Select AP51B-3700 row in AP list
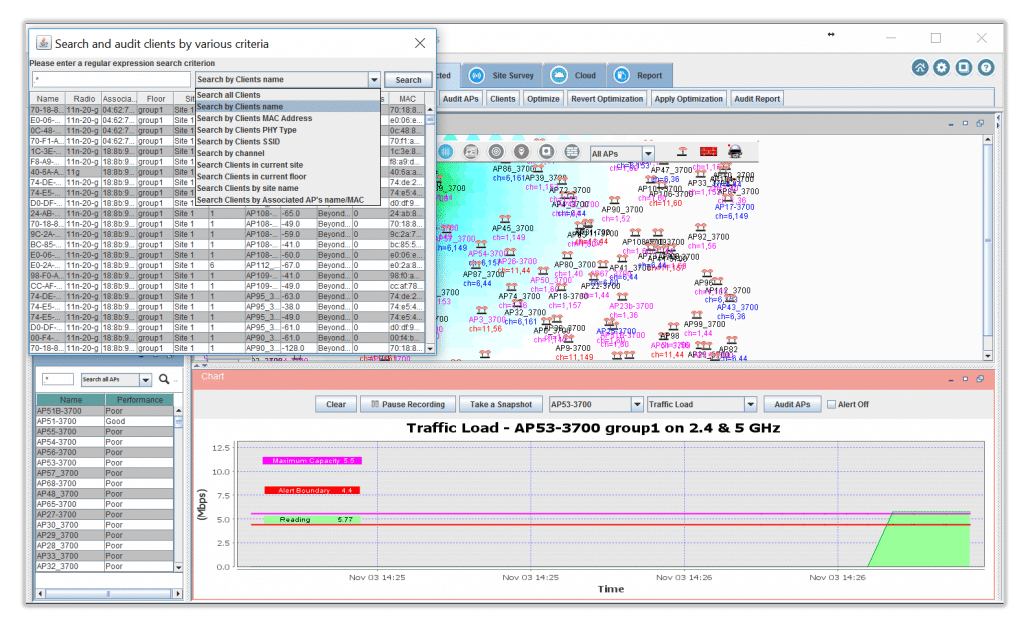 point(105,411)
